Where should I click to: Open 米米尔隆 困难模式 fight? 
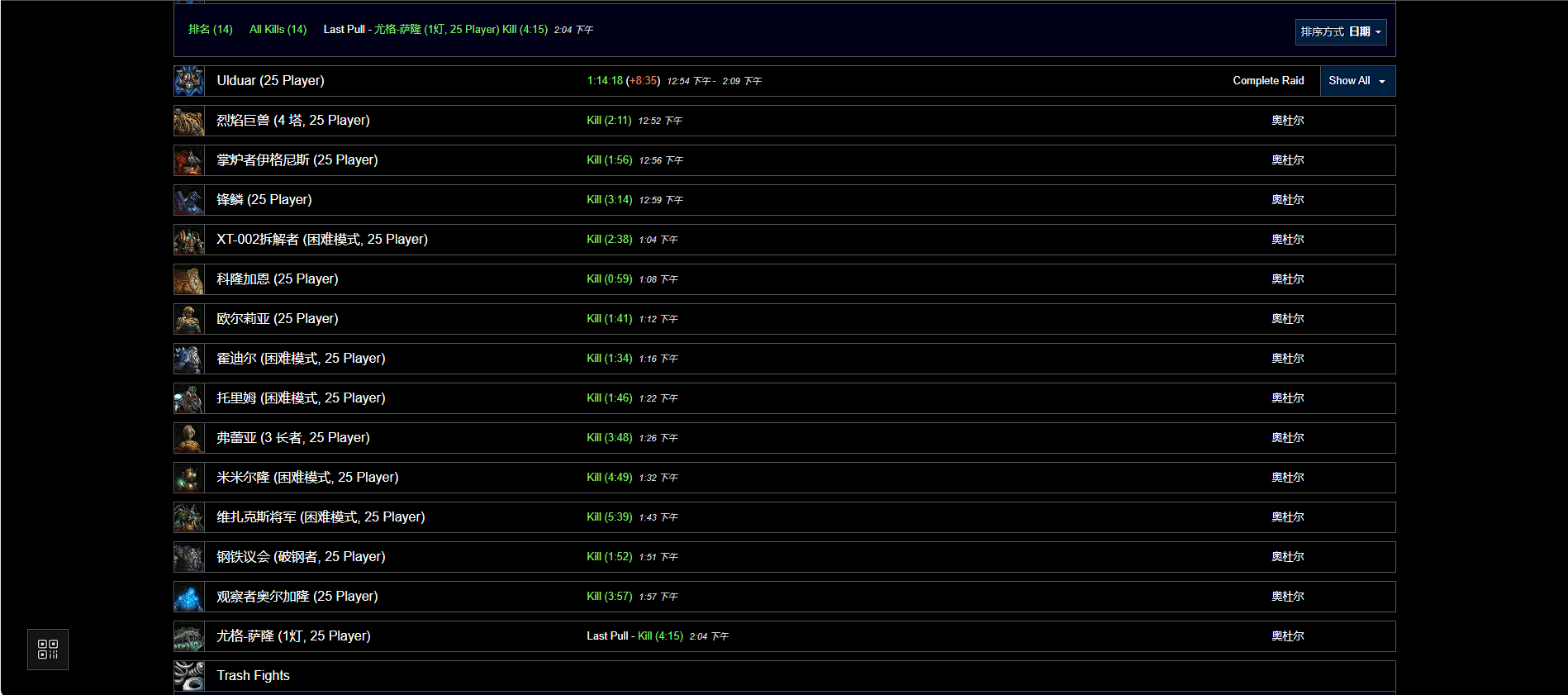tap(307, 478)
